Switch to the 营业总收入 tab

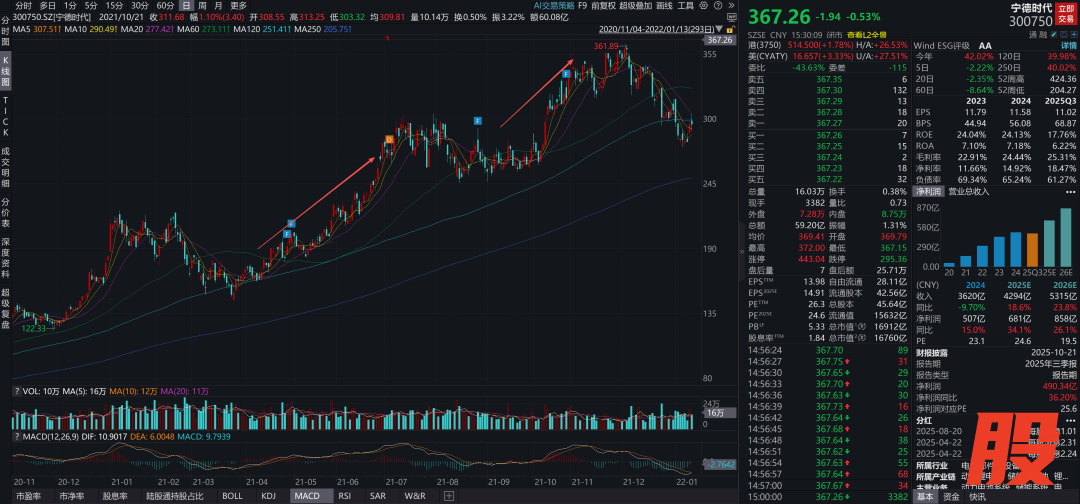coord(968,191)
